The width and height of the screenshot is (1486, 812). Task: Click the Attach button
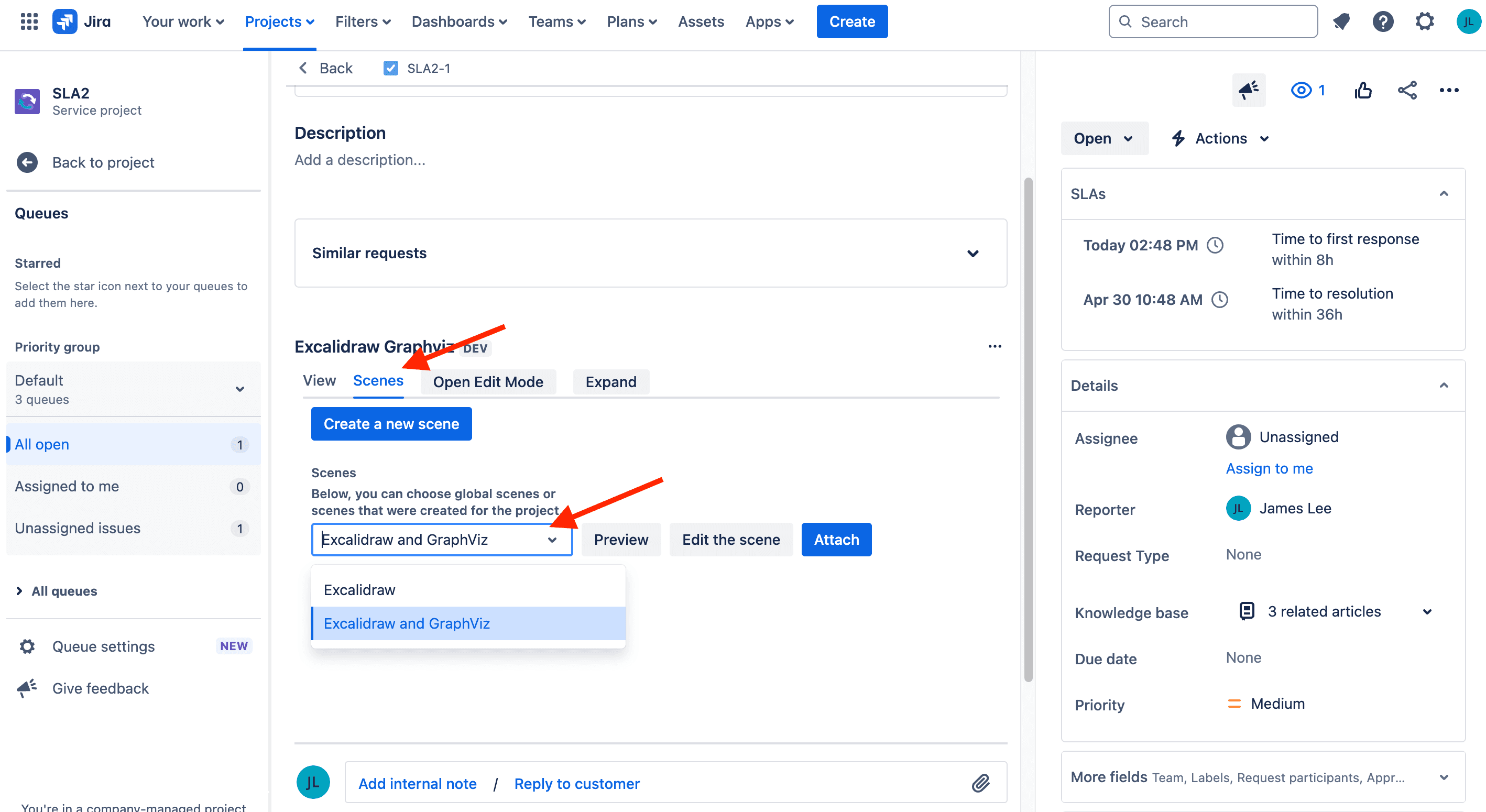(836, 539)
